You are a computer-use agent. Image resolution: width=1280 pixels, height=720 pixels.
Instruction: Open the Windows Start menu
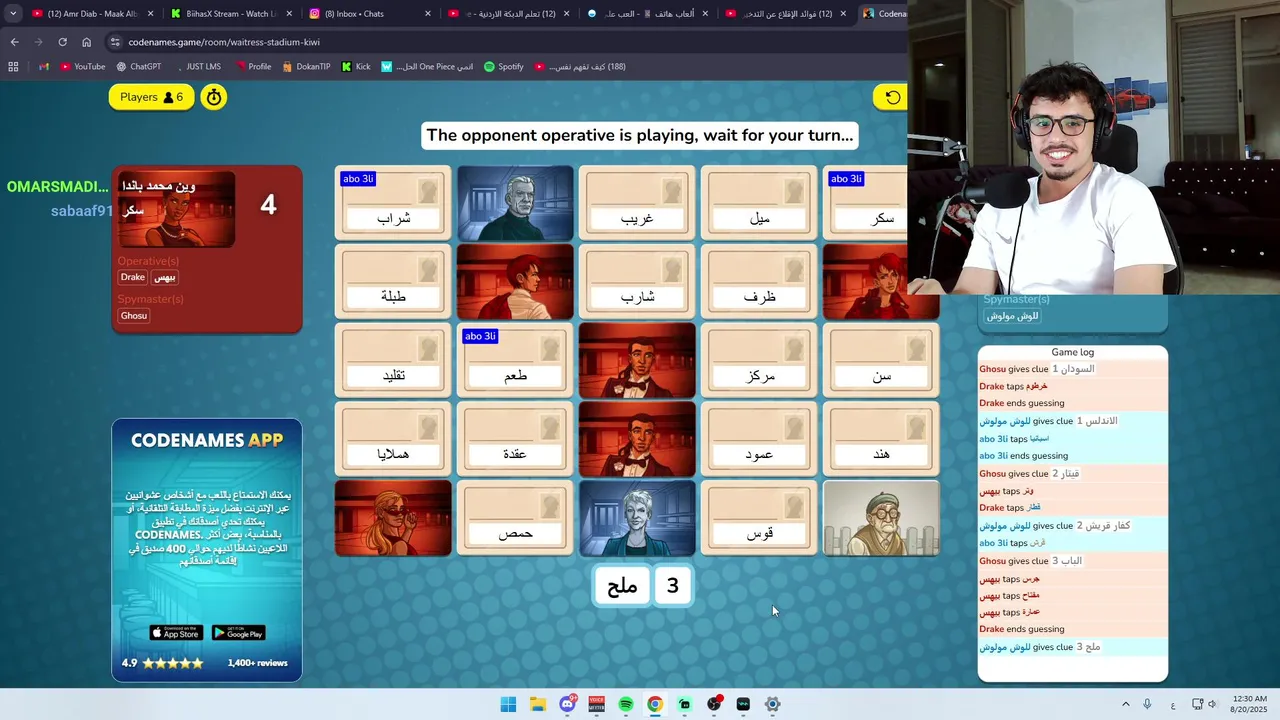coord(508,704)
